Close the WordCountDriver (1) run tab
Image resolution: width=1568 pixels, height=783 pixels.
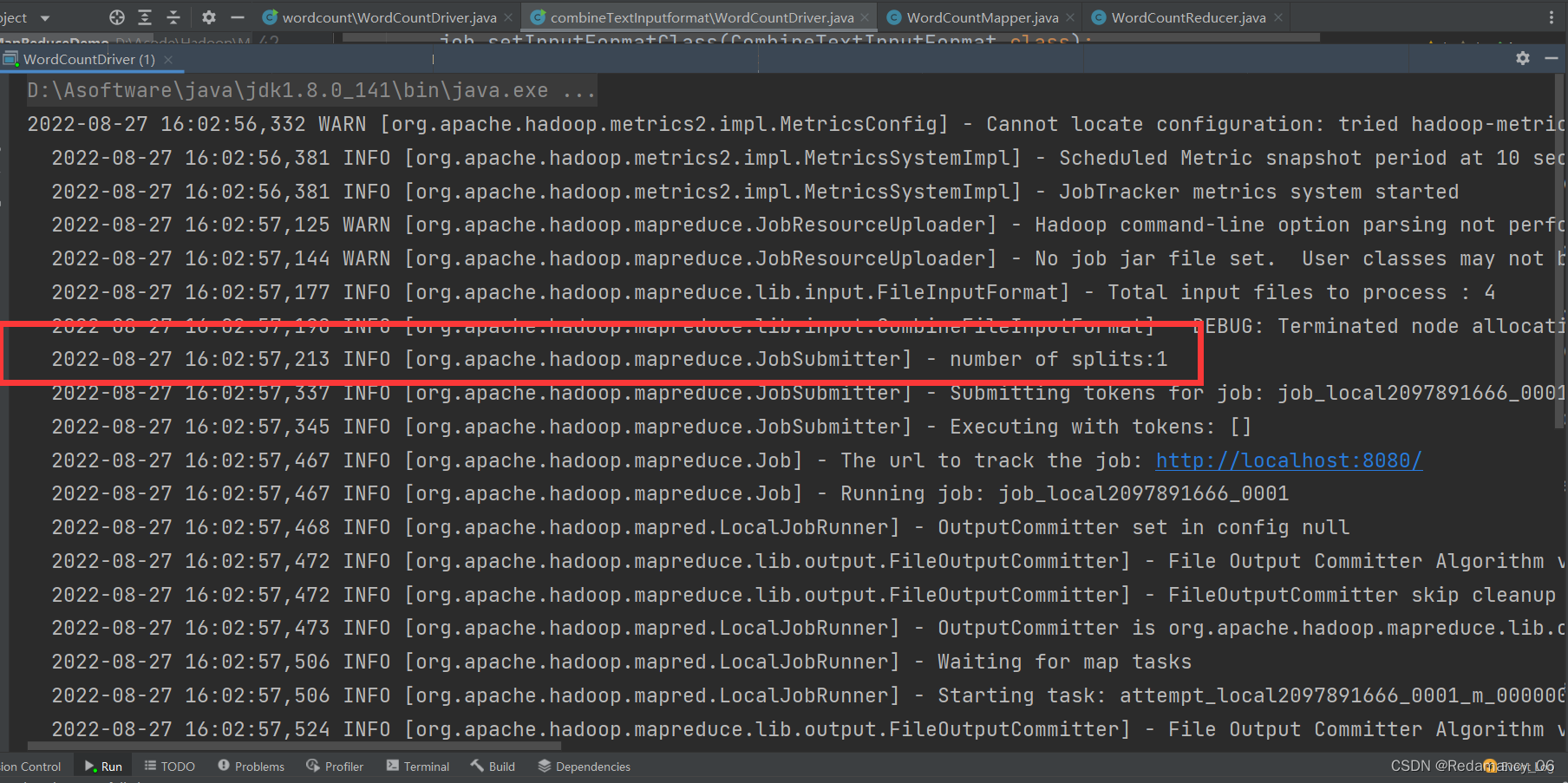pyautogui.click(x=167, y=59)
